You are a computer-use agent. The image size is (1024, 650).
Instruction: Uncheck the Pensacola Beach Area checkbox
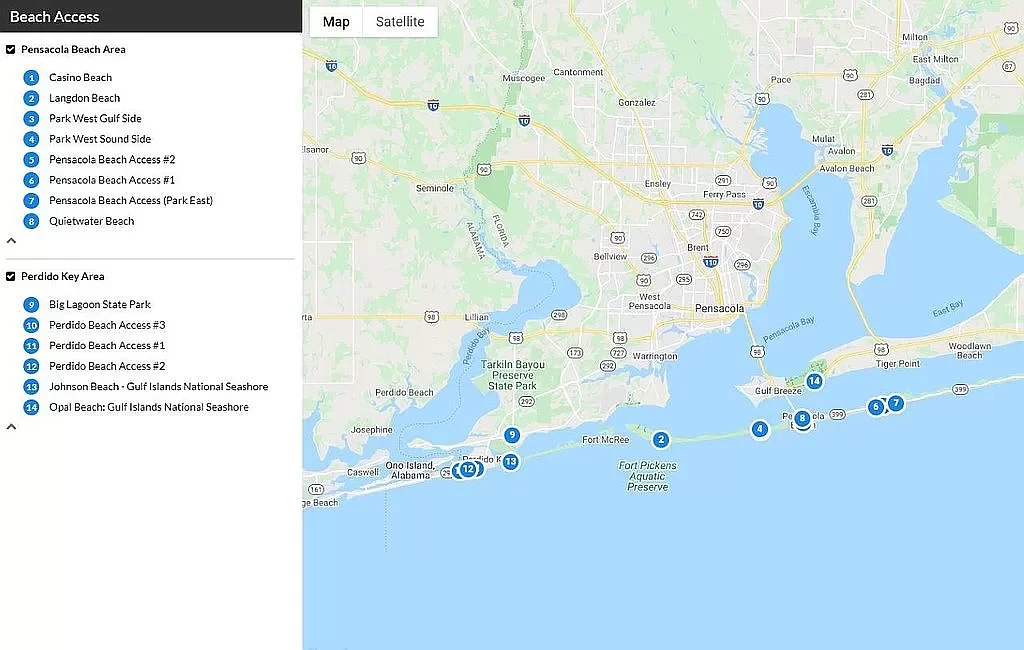click(11, 49)
